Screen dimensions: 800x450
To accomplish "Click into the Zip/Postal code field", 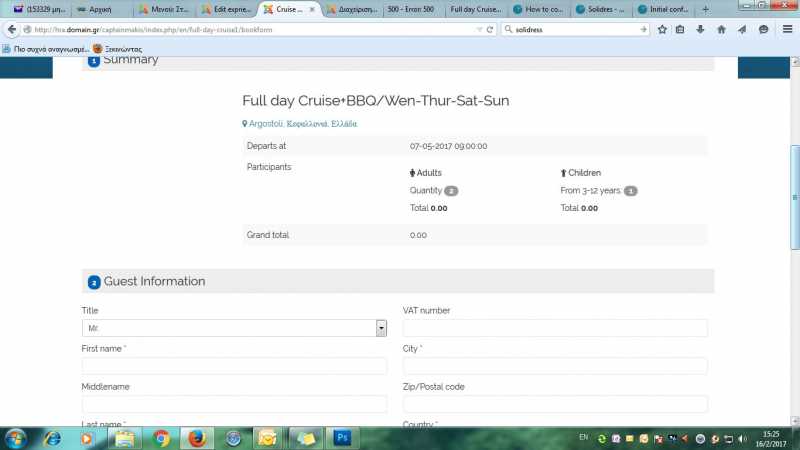I will pos(555,404).
